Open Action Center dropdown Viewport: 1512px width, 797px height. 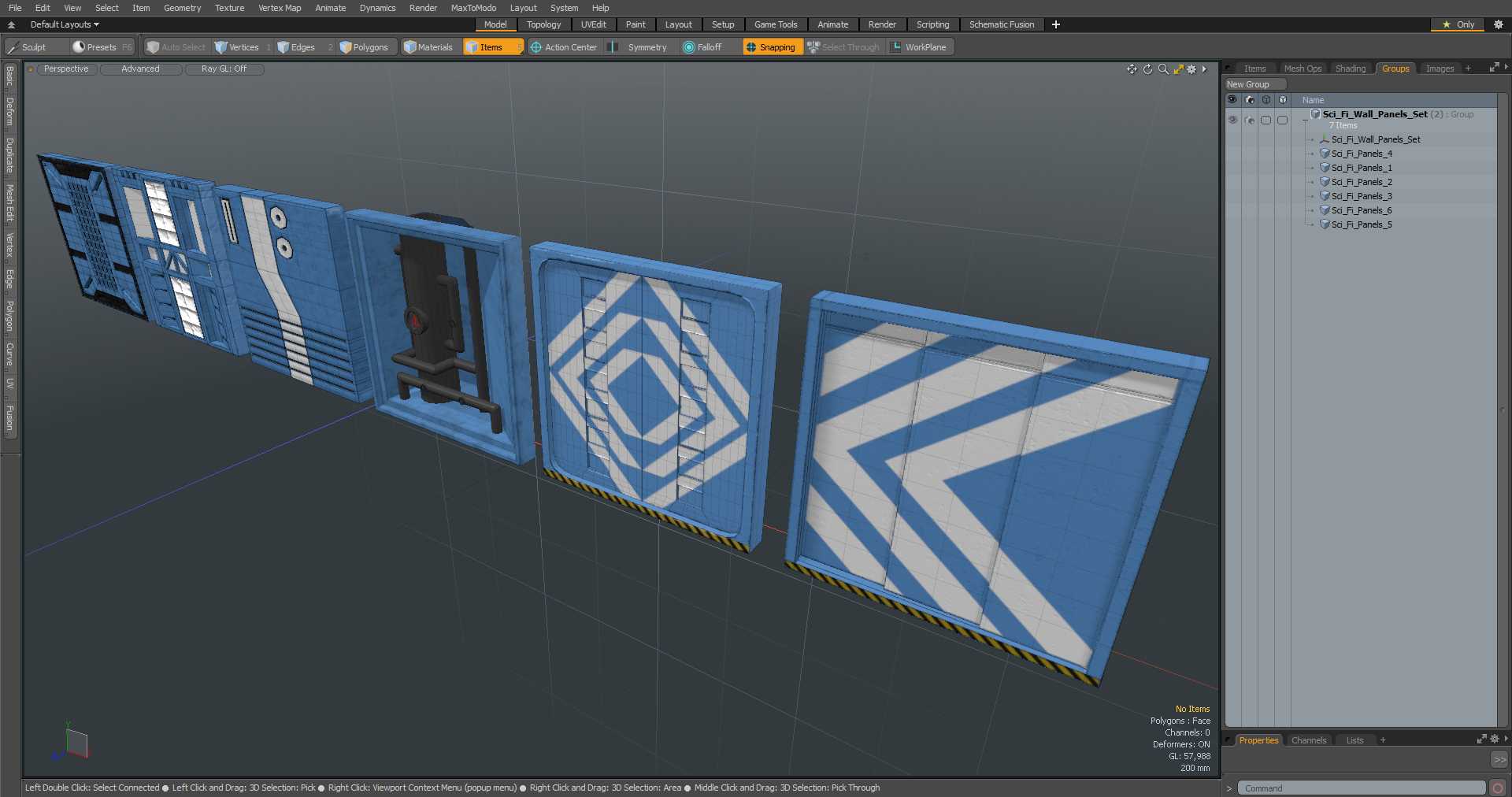564,47
